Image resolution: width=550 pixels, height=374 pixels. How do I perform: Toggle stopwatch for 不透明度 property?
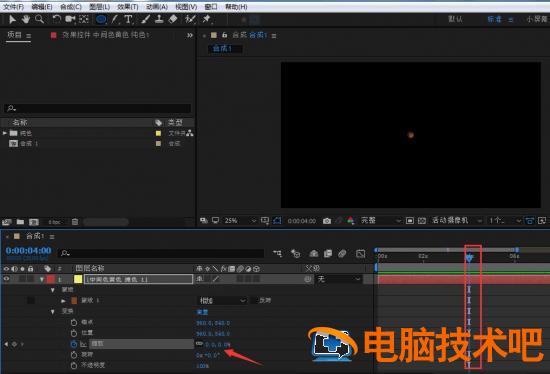74,365
